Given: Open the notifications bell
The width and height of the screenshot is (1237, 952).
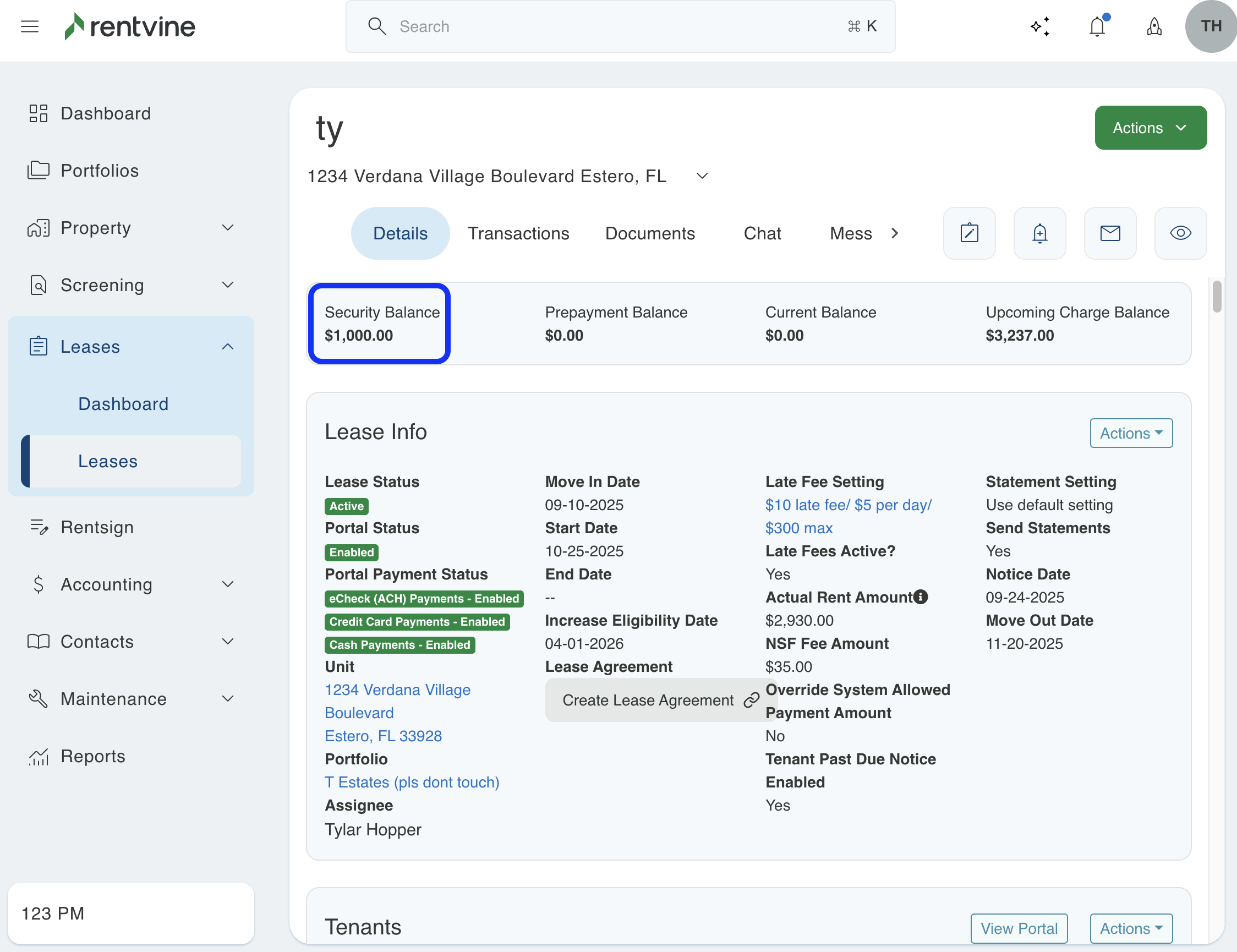Looking at the screenshot, I should (x=1097, y=26).
